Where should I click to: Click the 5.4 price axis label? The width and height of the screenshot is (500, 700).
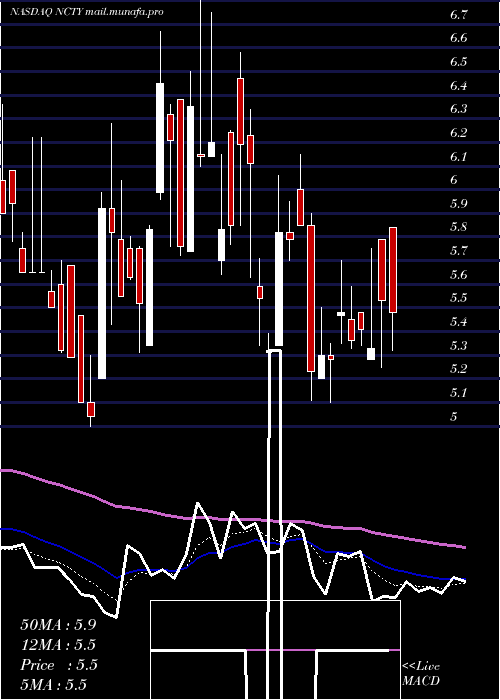pos(458,322)
